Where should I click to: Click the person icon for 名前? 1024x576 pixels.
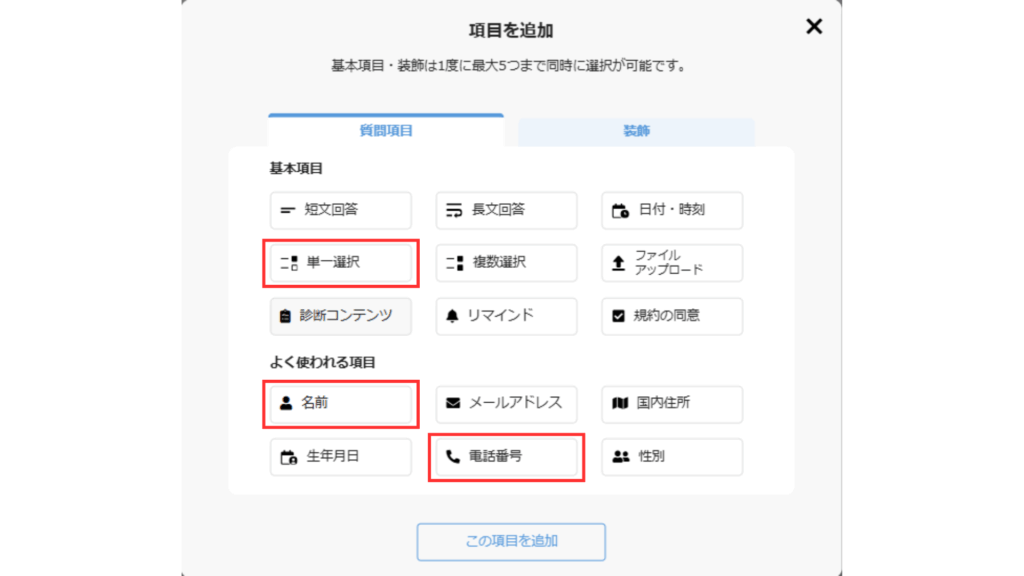tap(286, 404)
